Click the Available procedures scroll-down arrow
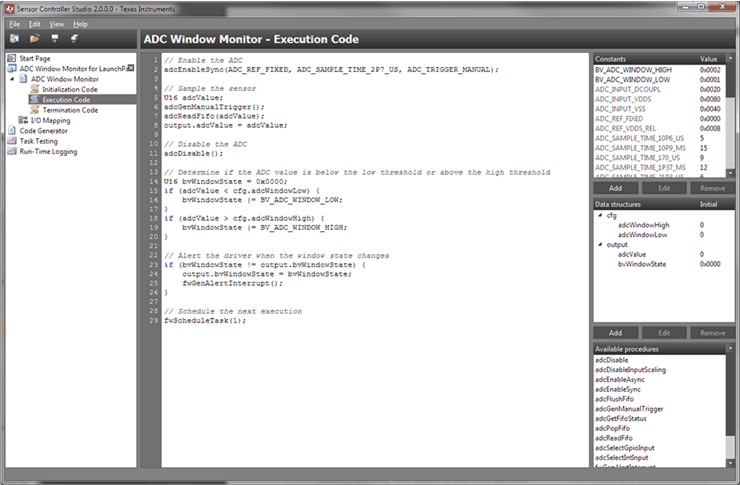740x485 pixels. pos(731,463)
